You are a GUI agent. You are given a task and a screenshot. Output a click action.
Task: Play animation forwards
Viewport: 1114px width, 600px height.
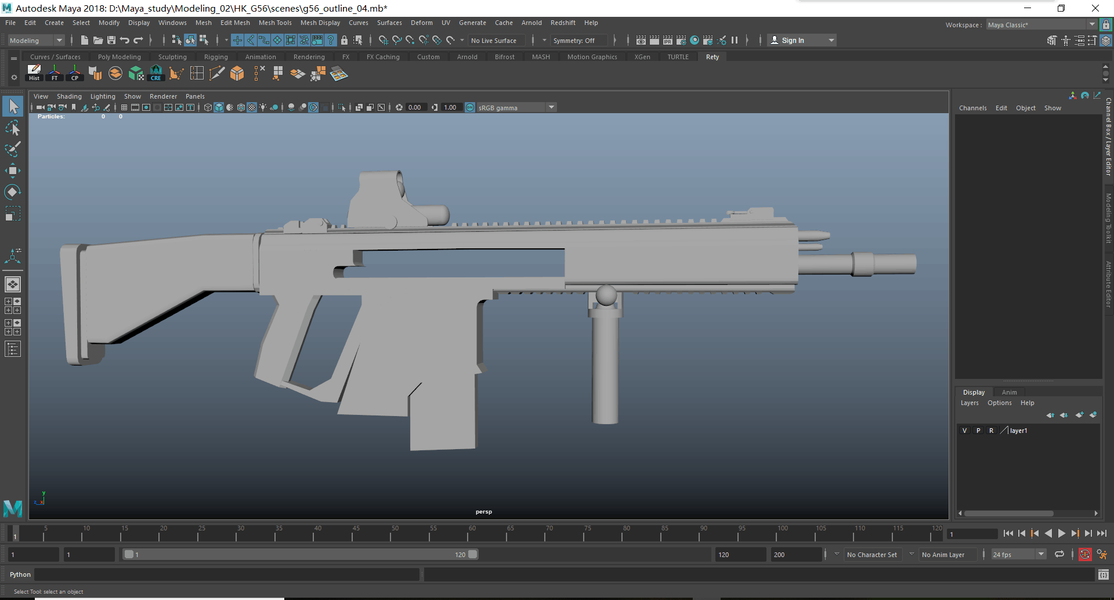pos(1061,533)
